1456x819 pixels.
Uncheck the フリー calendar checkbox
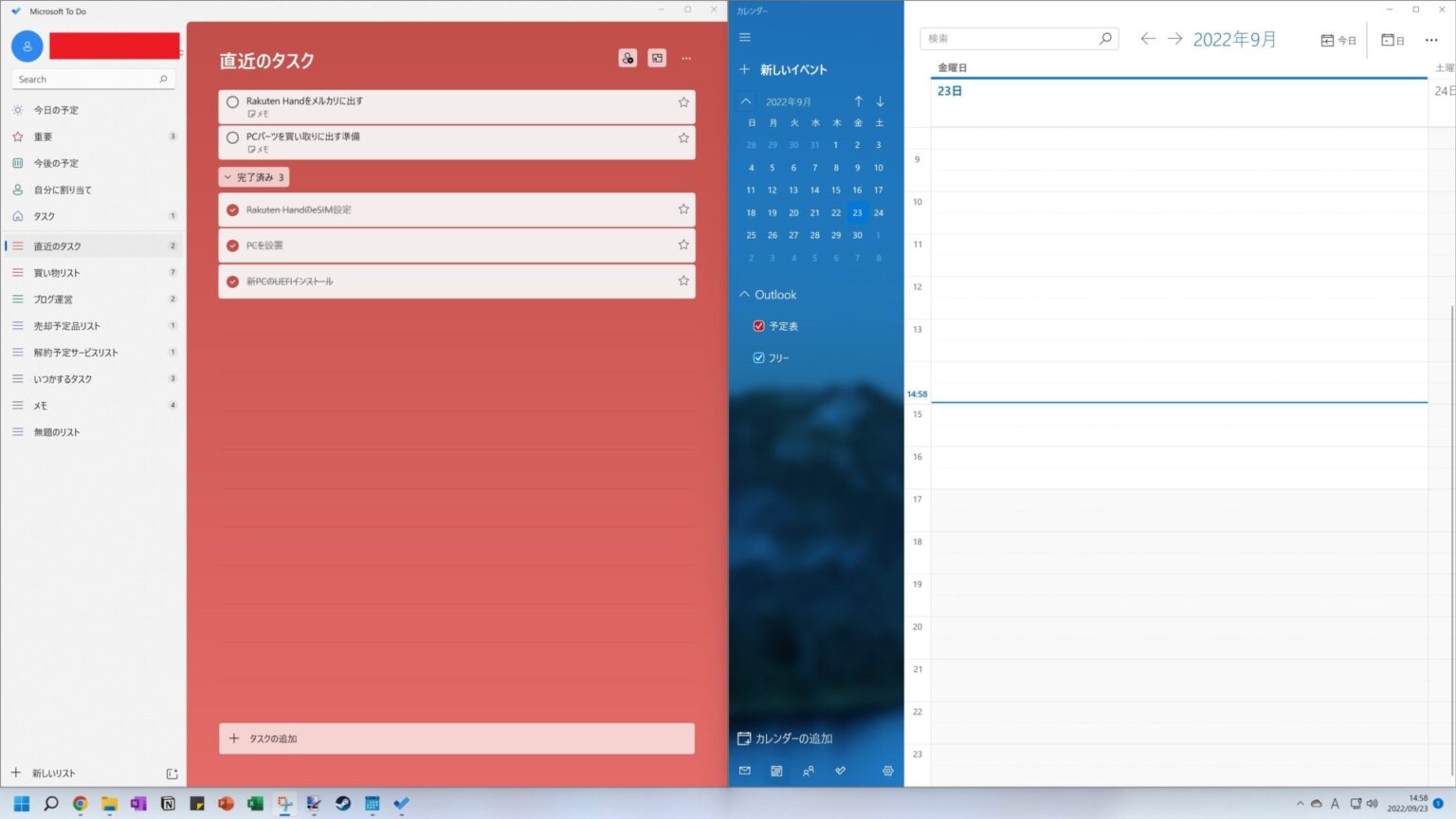click(x=758, y=357)
